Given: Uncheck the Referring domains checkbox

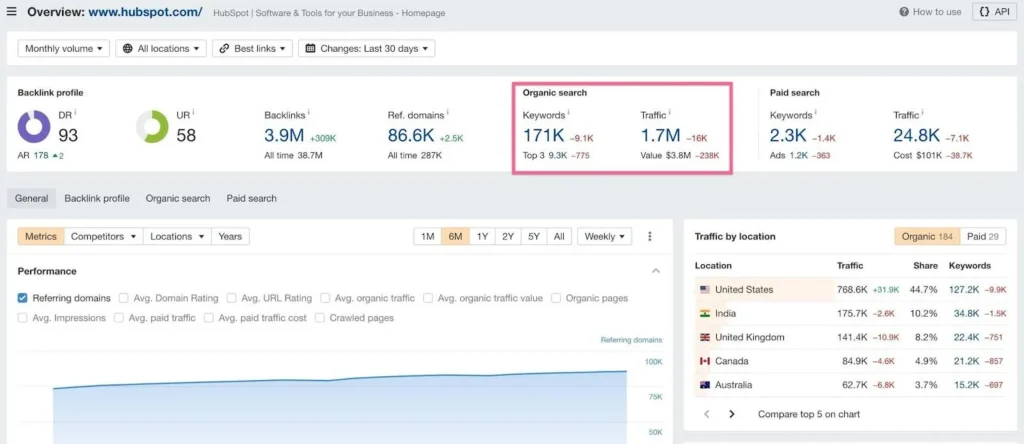Looking at the screenshot, I should tap(23, 298).
